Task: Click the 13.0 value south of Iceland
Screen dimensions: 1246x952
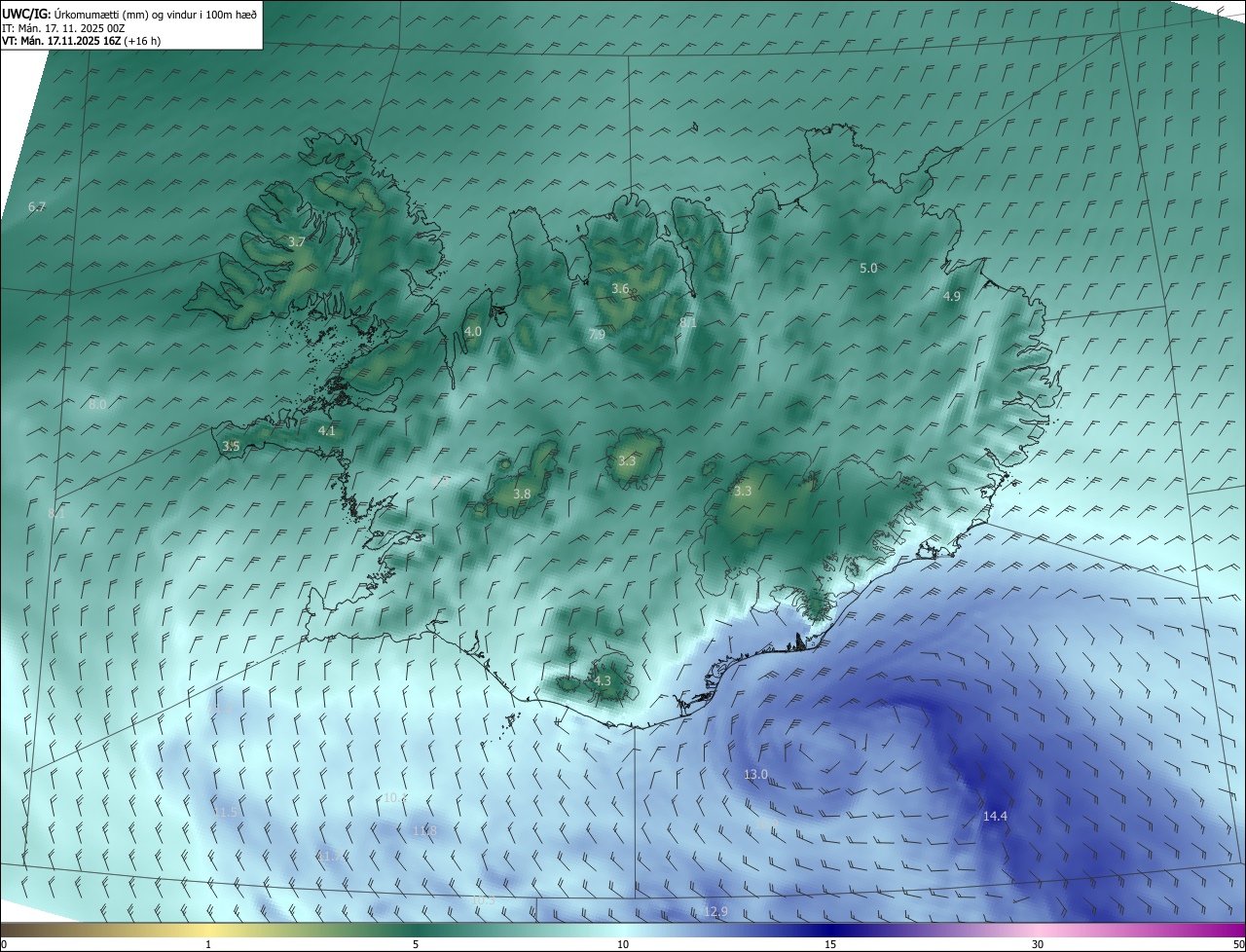Action: (755, 774)
